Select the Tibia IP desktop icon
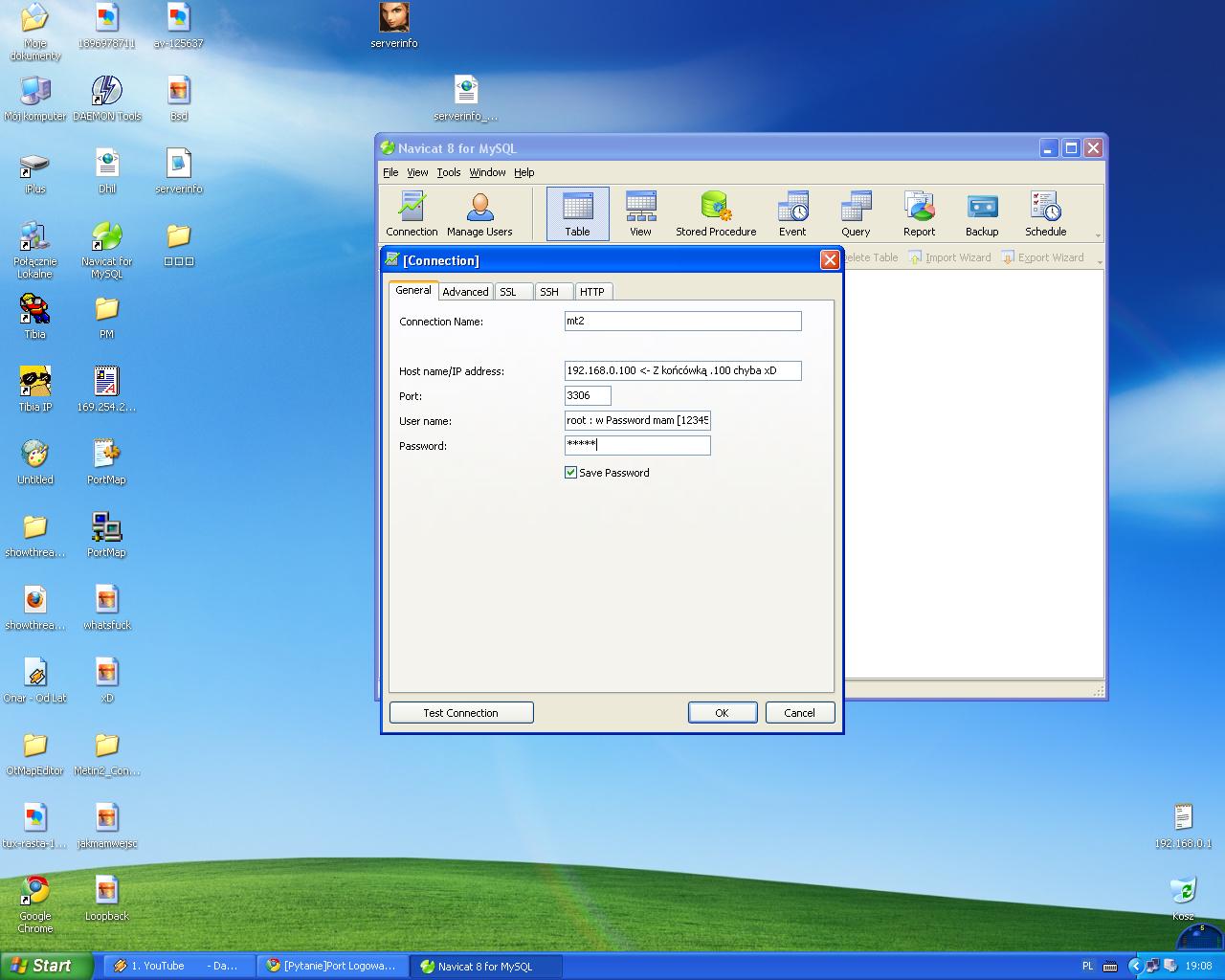1225x980 pixels. click(x=35, y=390)
